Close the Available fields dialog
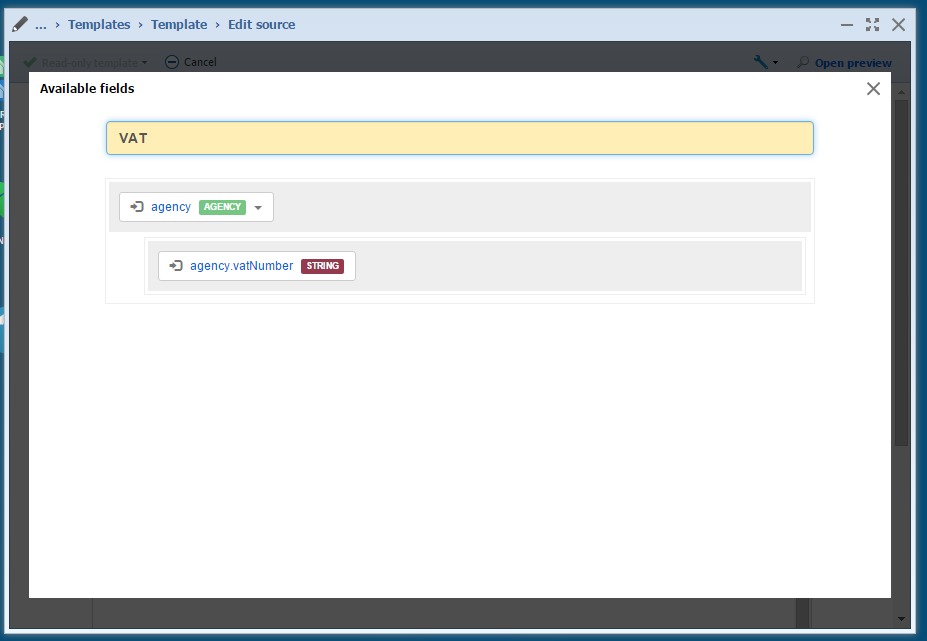The height and width of the screenshot is (641, 927). [x=873, y=89]
